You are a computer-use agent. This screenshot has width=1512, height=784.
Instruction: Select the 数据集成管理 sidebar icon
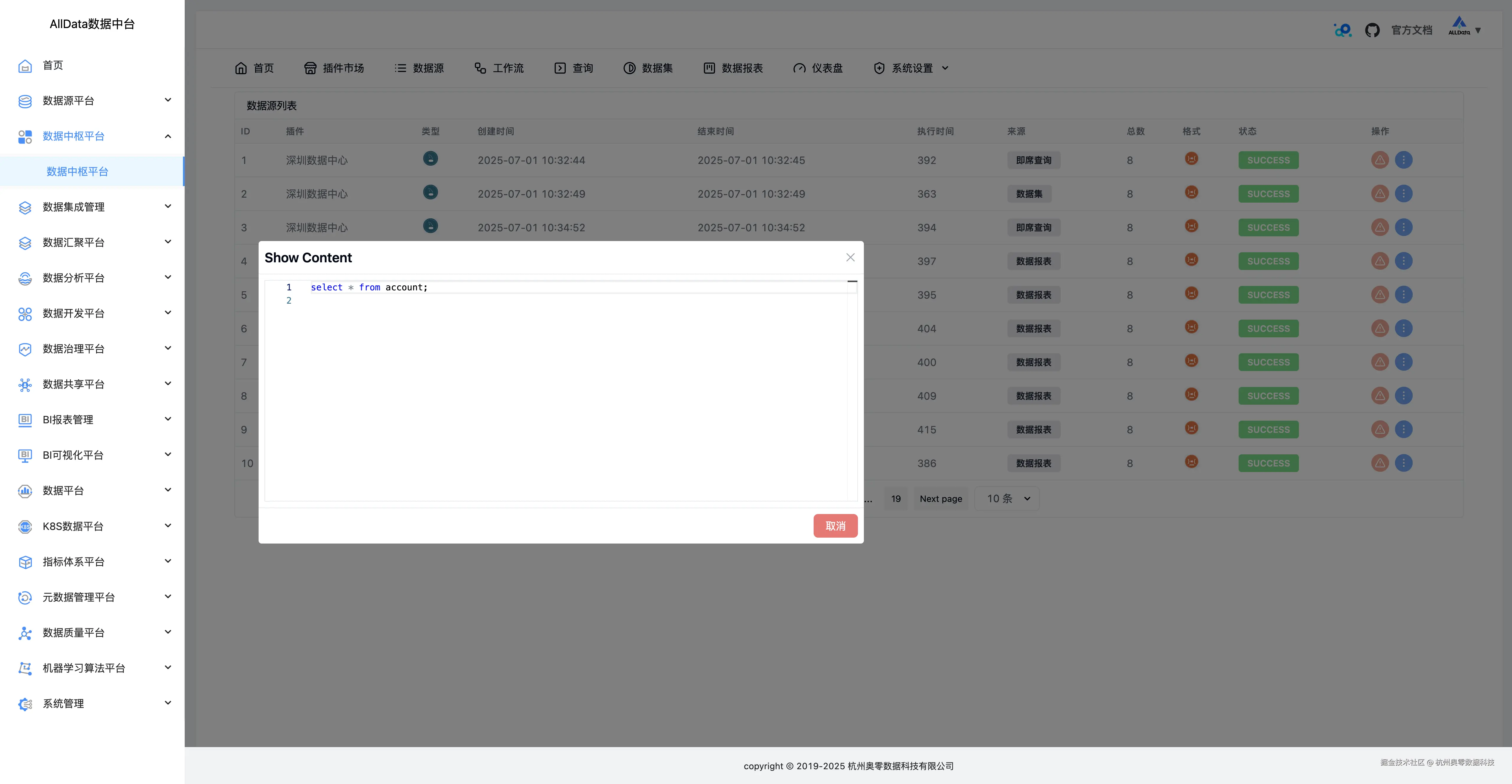click(x=25, y=207)
